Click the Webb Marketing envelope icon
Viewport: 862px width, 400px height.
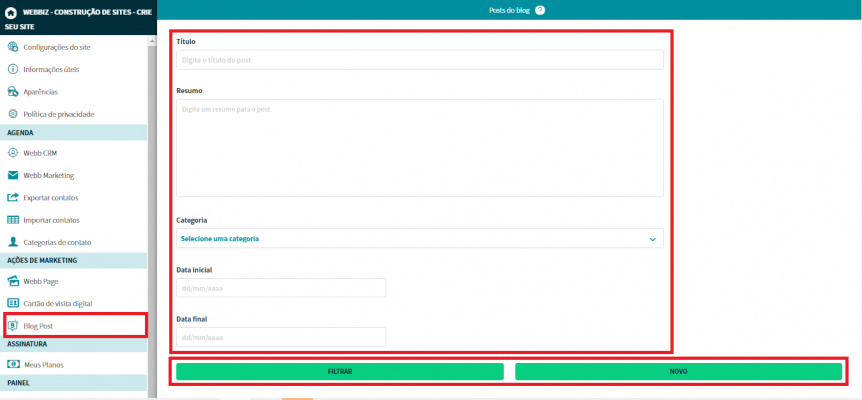point(13,175)
